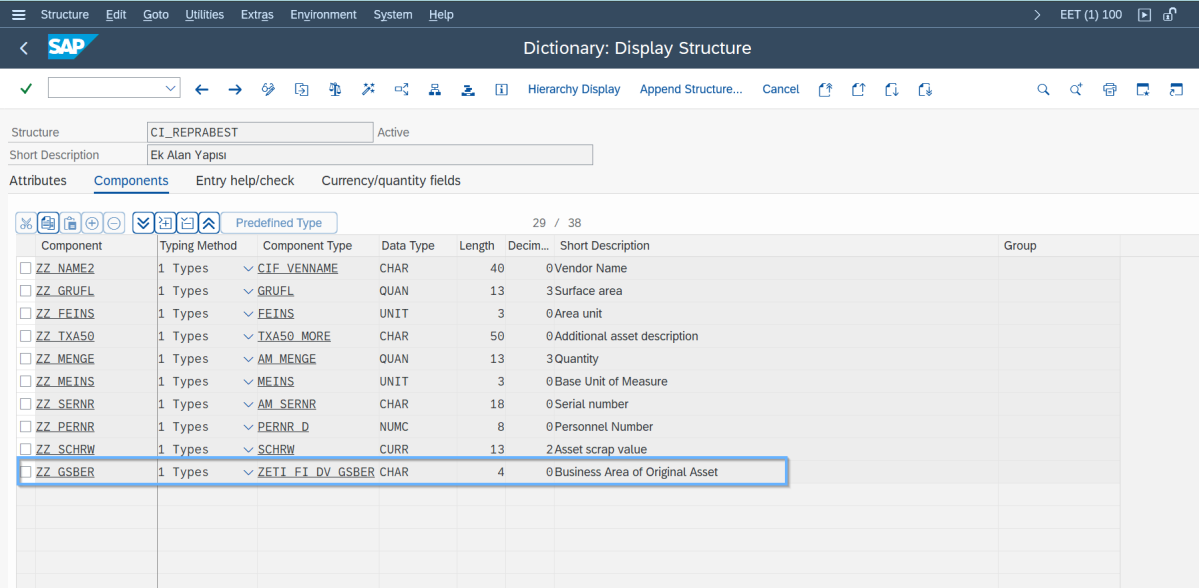
Task: Check the box beside ZZ_GSBER
Action: (26, 472)
